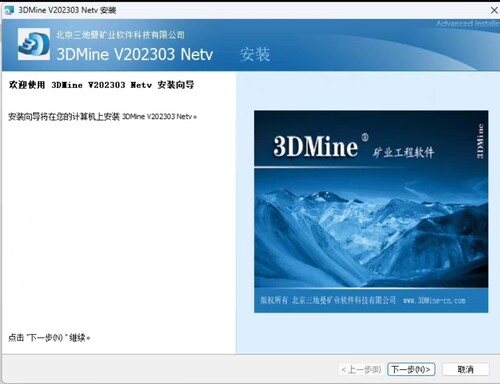Click the 3DMine mountain splash image
Viewport: 500px width, 384px height.
(x=371, y=211)
